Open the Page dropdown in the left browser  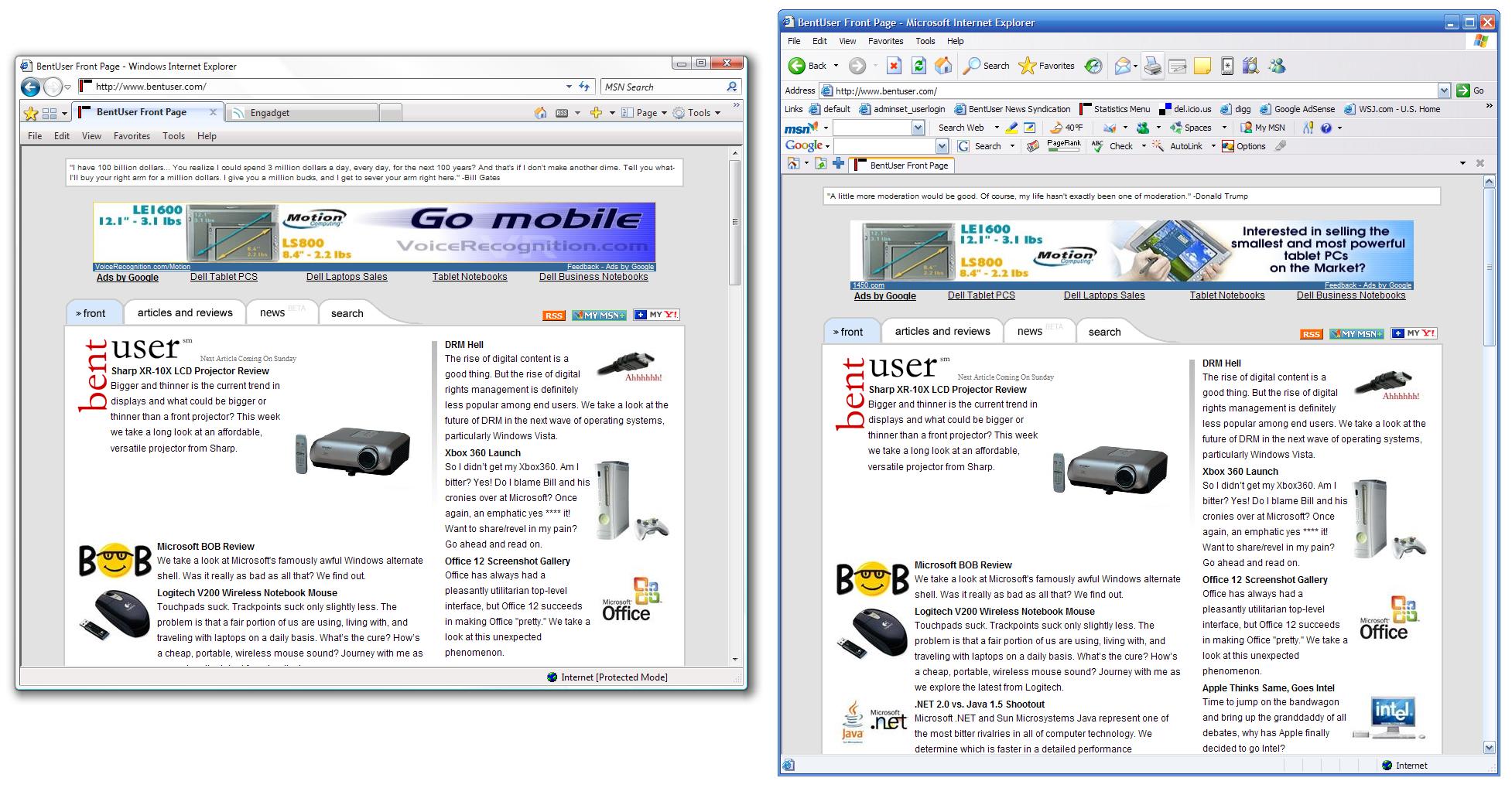coord(651,113)
